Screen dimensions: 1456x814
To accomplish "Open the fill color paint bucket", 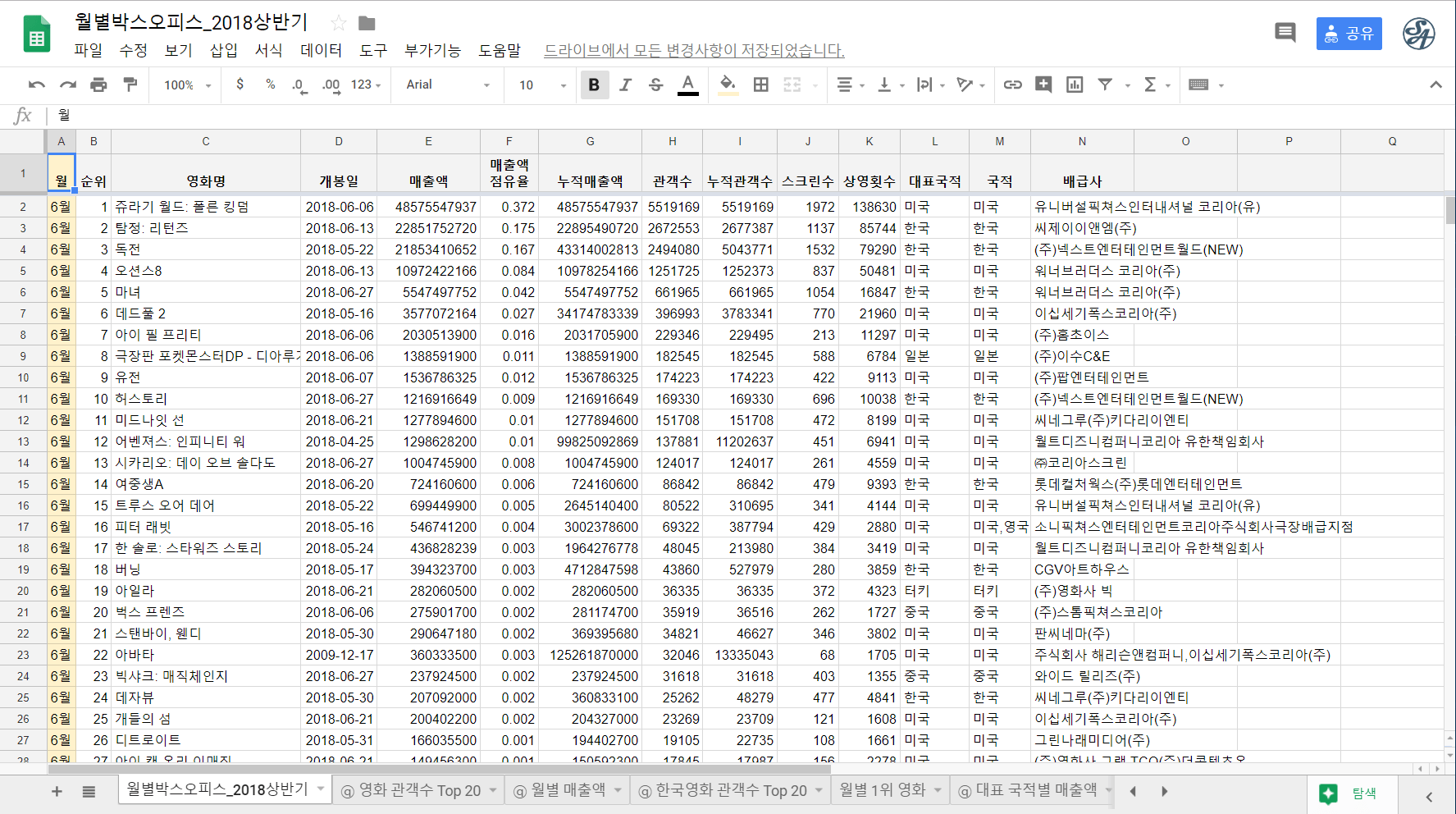I will pyautogui.click(x=727, y=85).
